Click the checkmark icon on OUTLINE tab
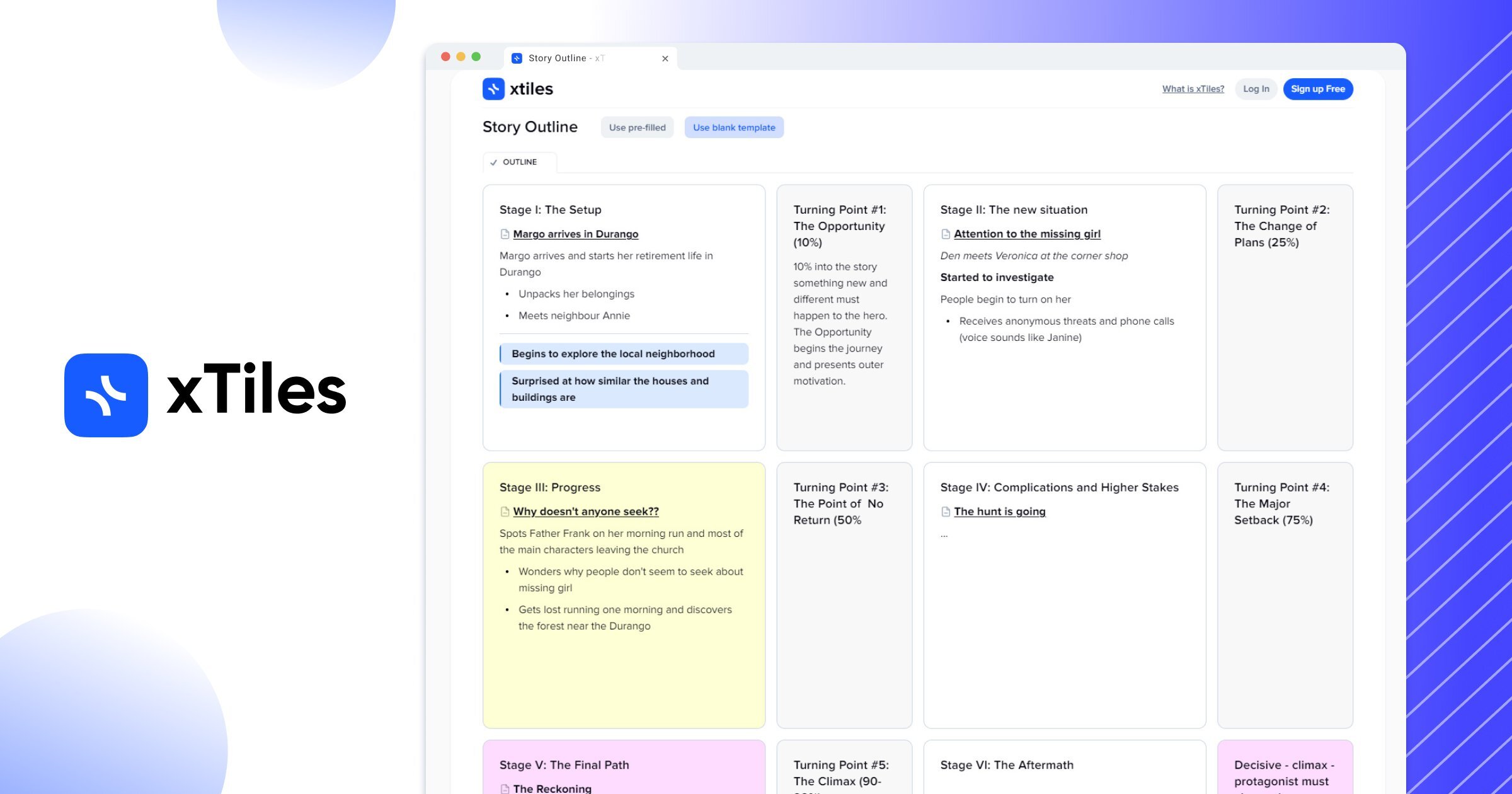1512x794 pixels. click(493, 163)
